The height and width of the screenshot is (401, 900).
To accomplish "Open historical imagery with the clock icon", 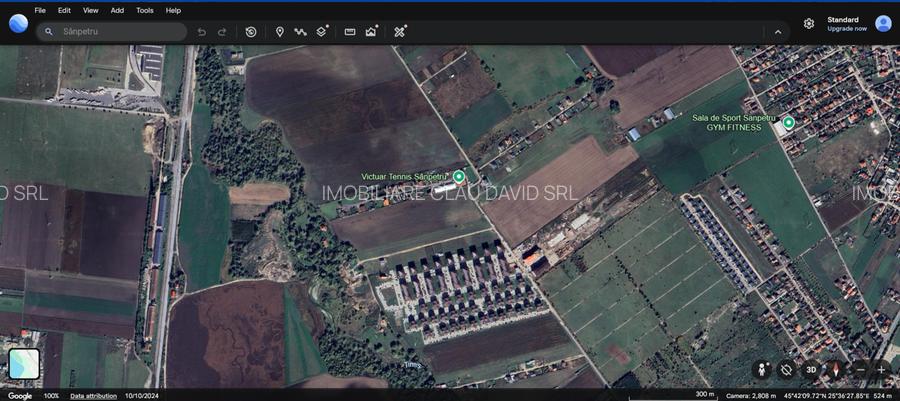I will pos(251,32).
